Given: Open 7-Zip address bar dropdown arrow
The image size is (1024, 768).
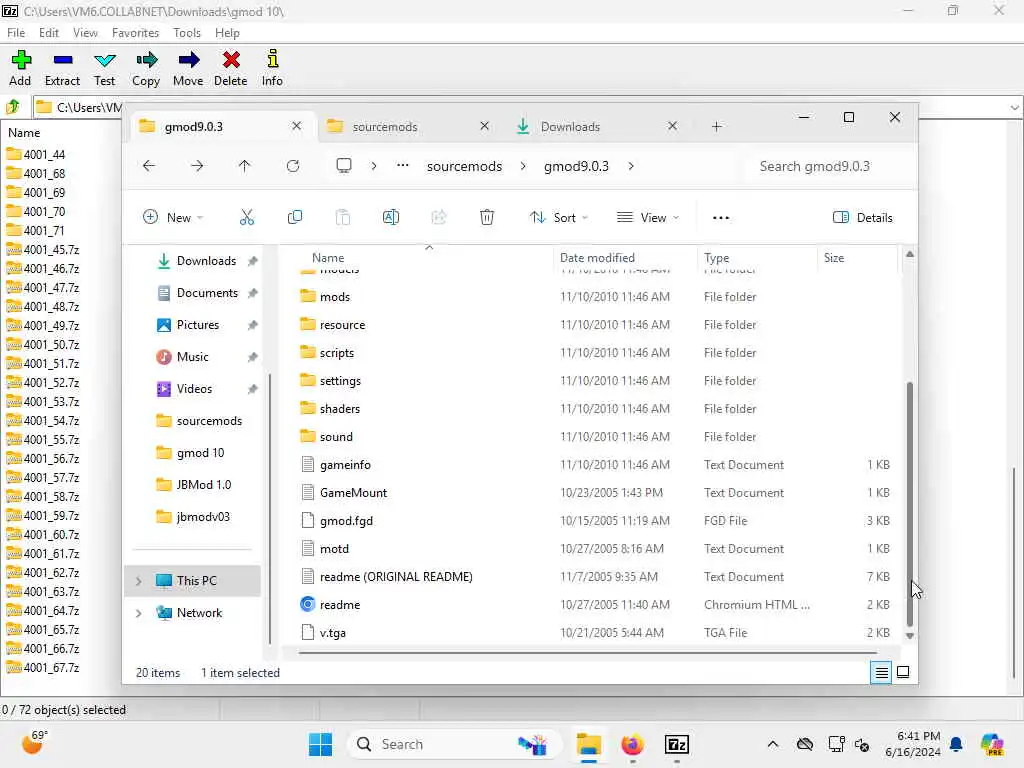Looking at the screenshot, I should 1014,107.
